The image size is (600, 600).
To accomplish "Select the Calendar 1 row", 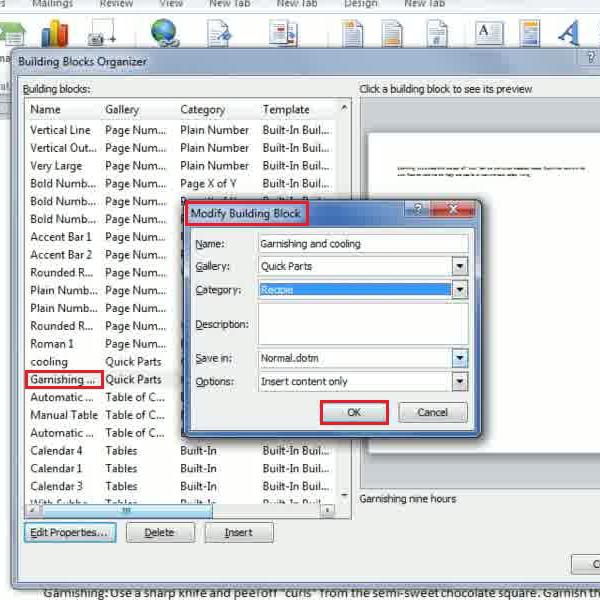I will tap(181, 469).
